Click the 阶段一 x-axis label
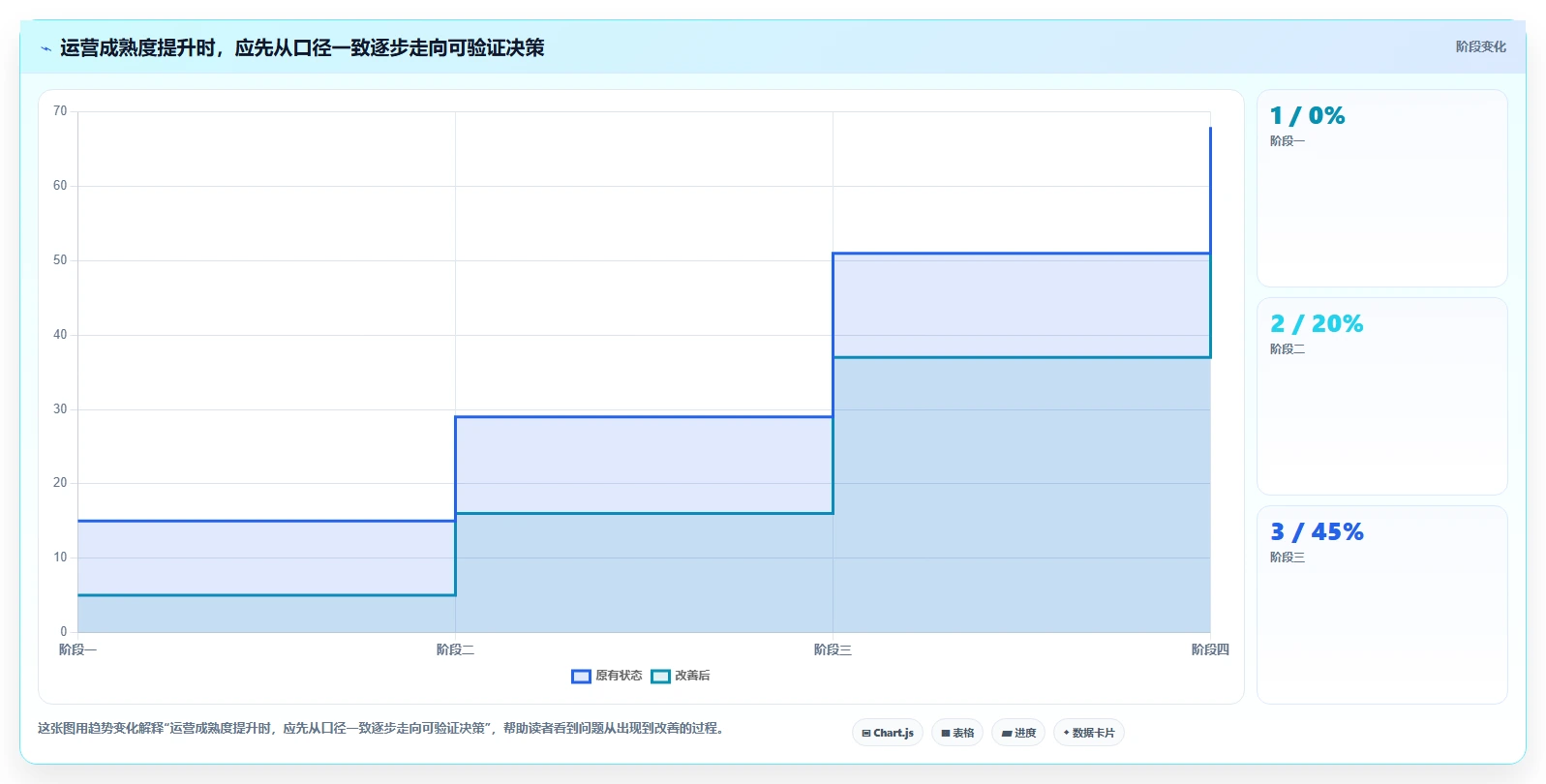Image resolution: width=1546 pixels, height=784 pixels. [77, 649]
